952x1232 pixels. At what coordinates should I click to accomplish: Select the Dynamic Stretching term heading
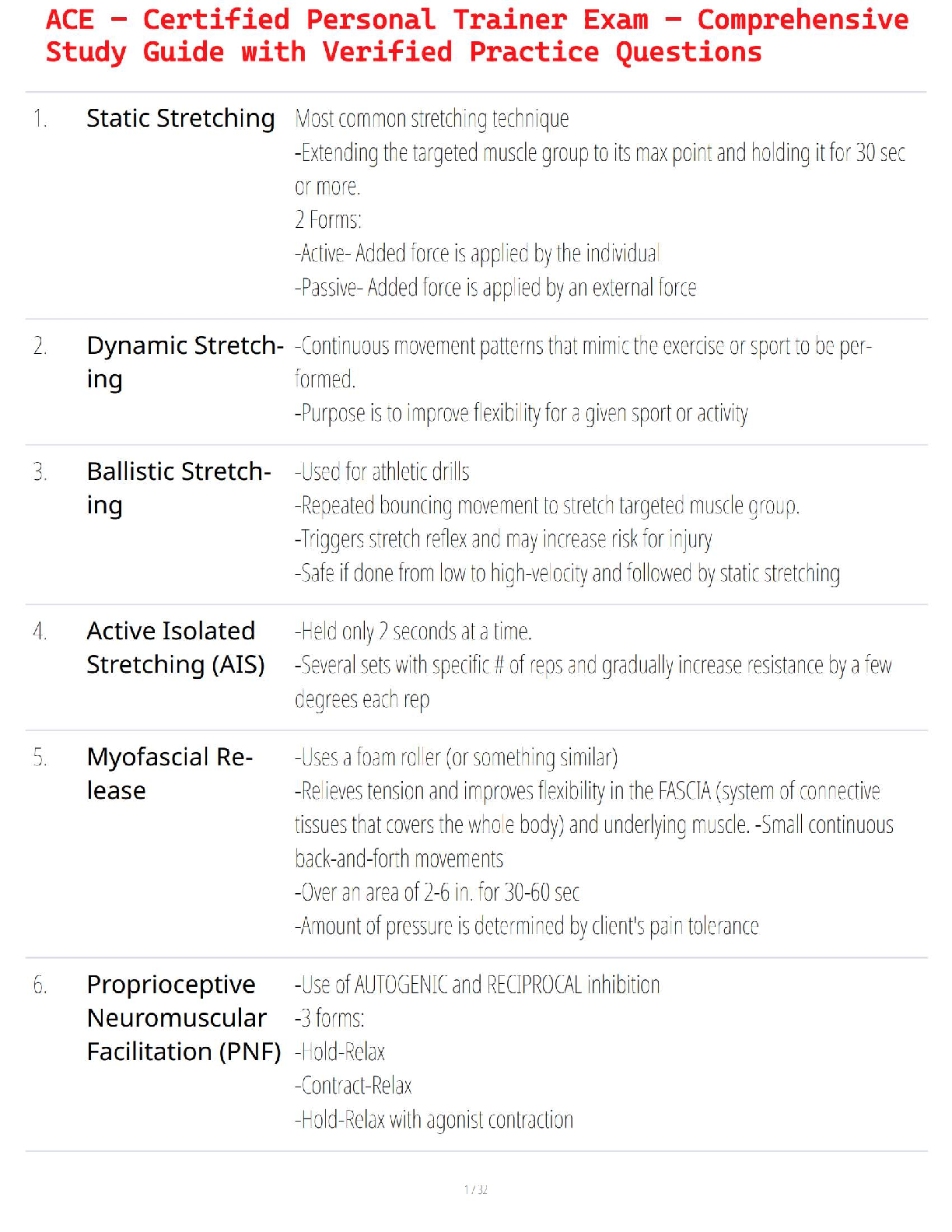click(x=184, y=362)
